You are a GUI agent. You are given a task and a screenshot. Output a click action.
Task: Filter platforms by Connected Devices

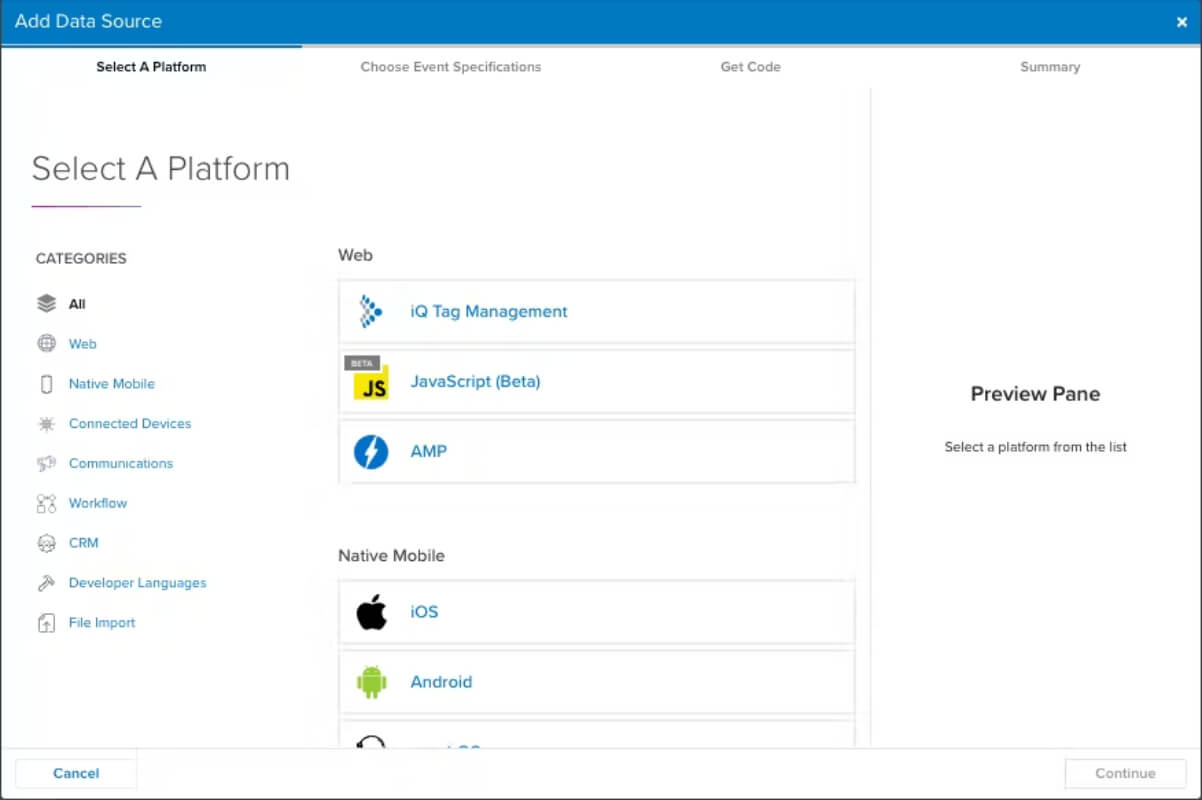[130, 424]
